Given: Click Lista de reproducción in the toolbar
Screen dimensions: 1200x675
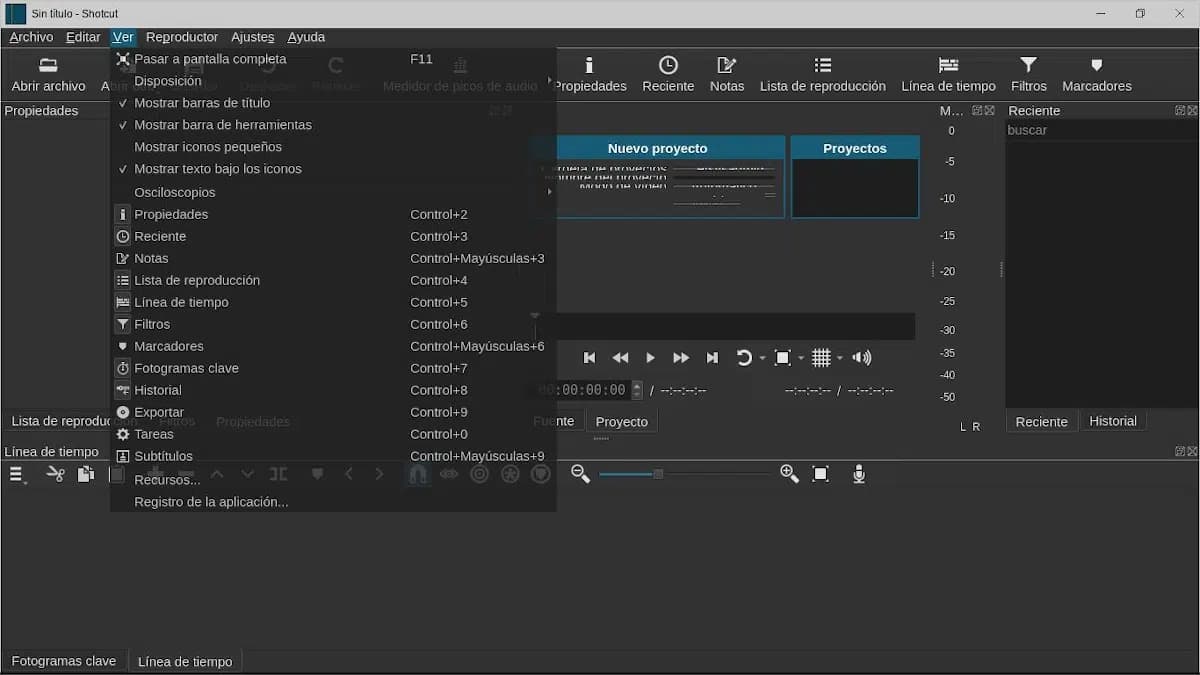Looking at the screenshot, I should pos(823,75).
